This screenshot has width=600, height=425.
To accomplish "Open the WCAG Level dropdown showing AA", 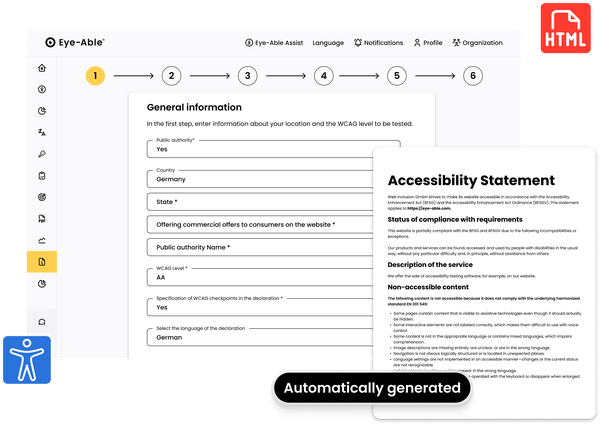I will pyautogui.click(x=260, y=277).
